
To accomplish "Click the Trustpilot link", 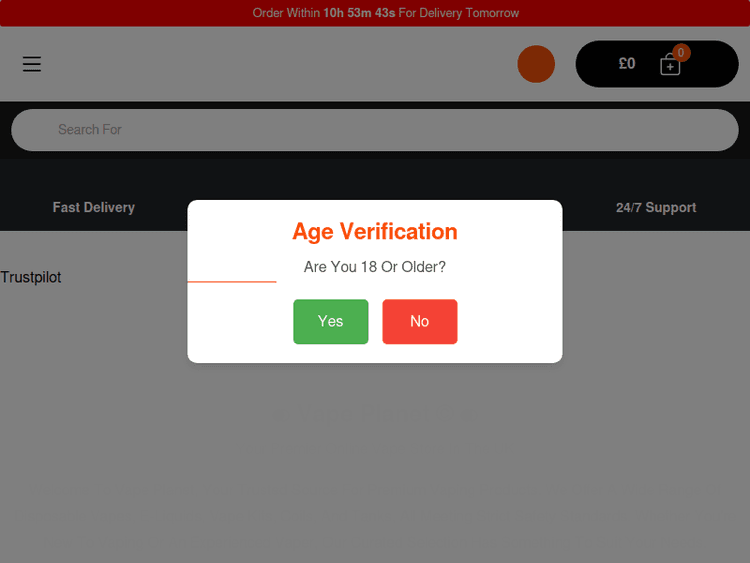I will (31, 277).
